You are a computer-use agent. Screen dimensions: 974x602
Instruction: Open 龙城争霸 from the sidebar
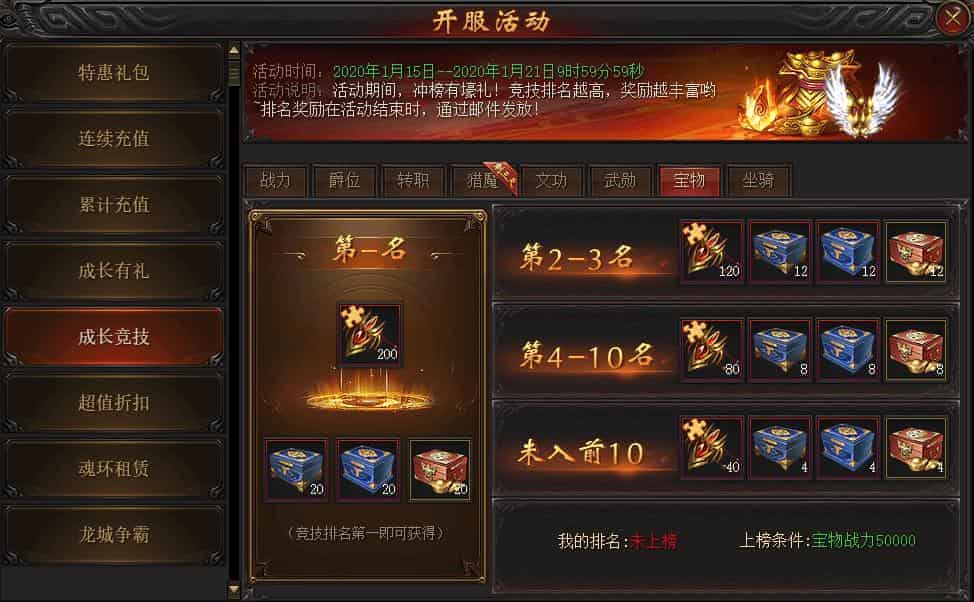(x=113, y=534)
